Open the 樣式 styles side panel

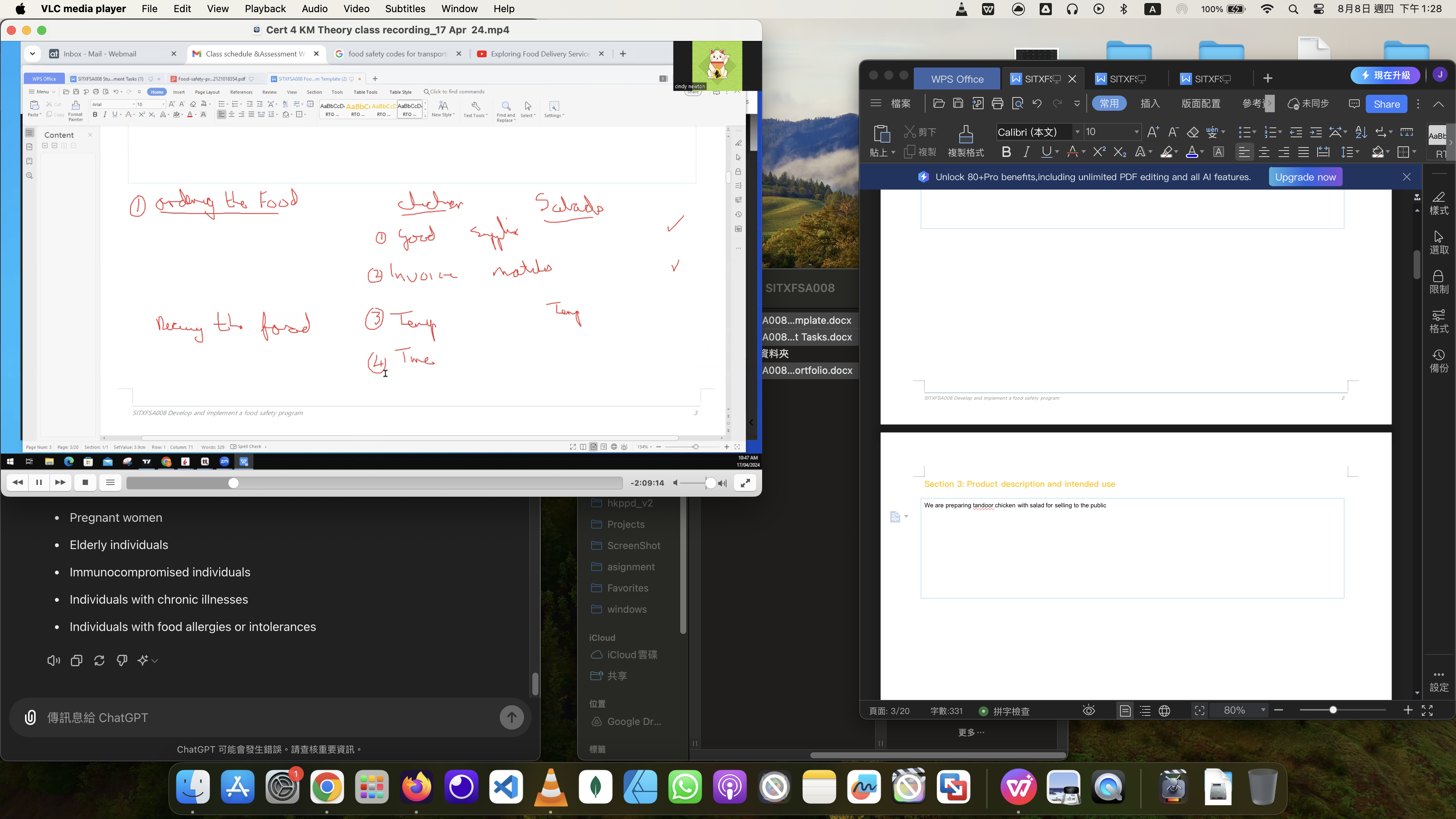click(x=1439, y=203)
